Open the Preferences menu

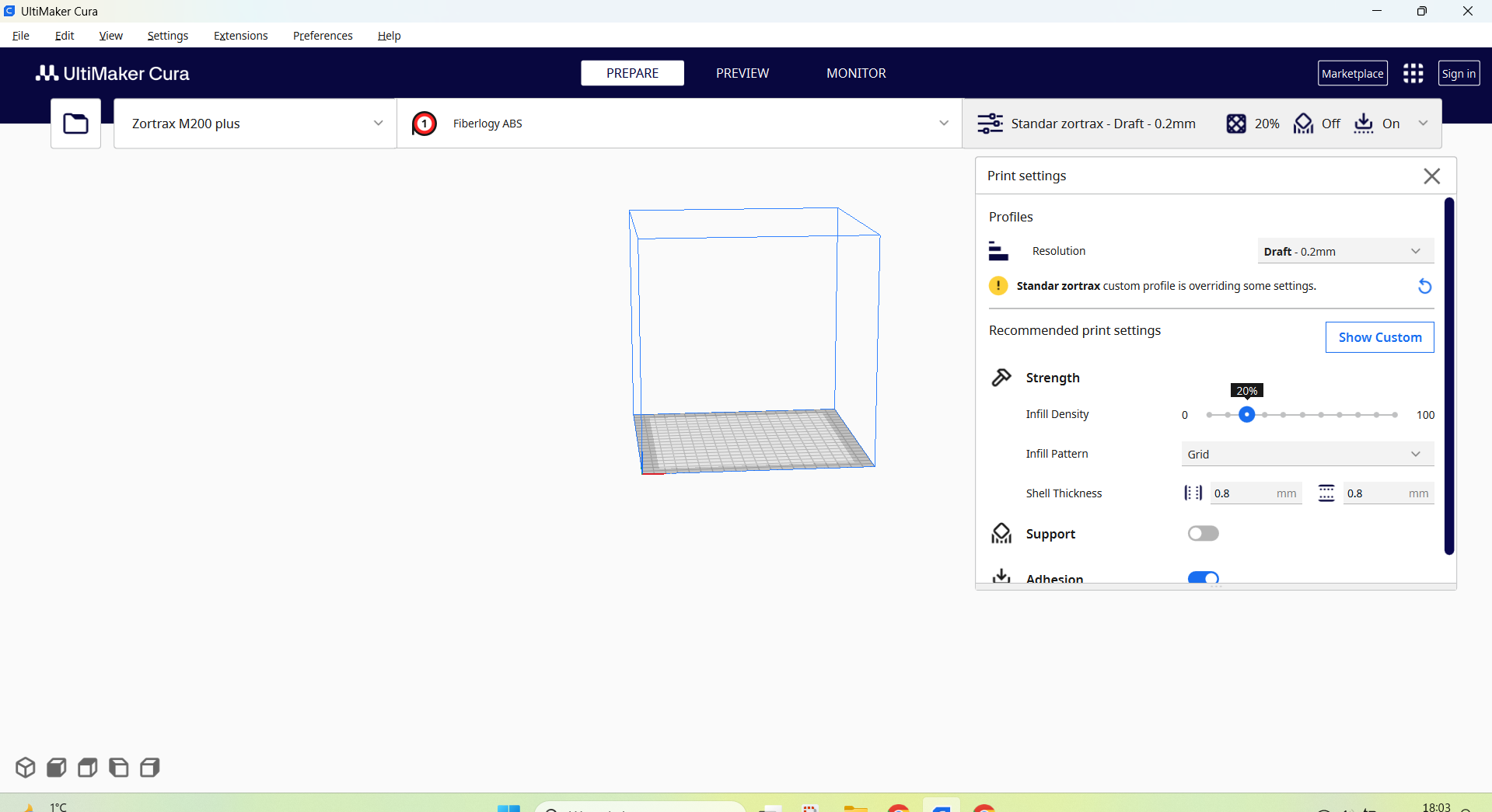pos(323,36)
